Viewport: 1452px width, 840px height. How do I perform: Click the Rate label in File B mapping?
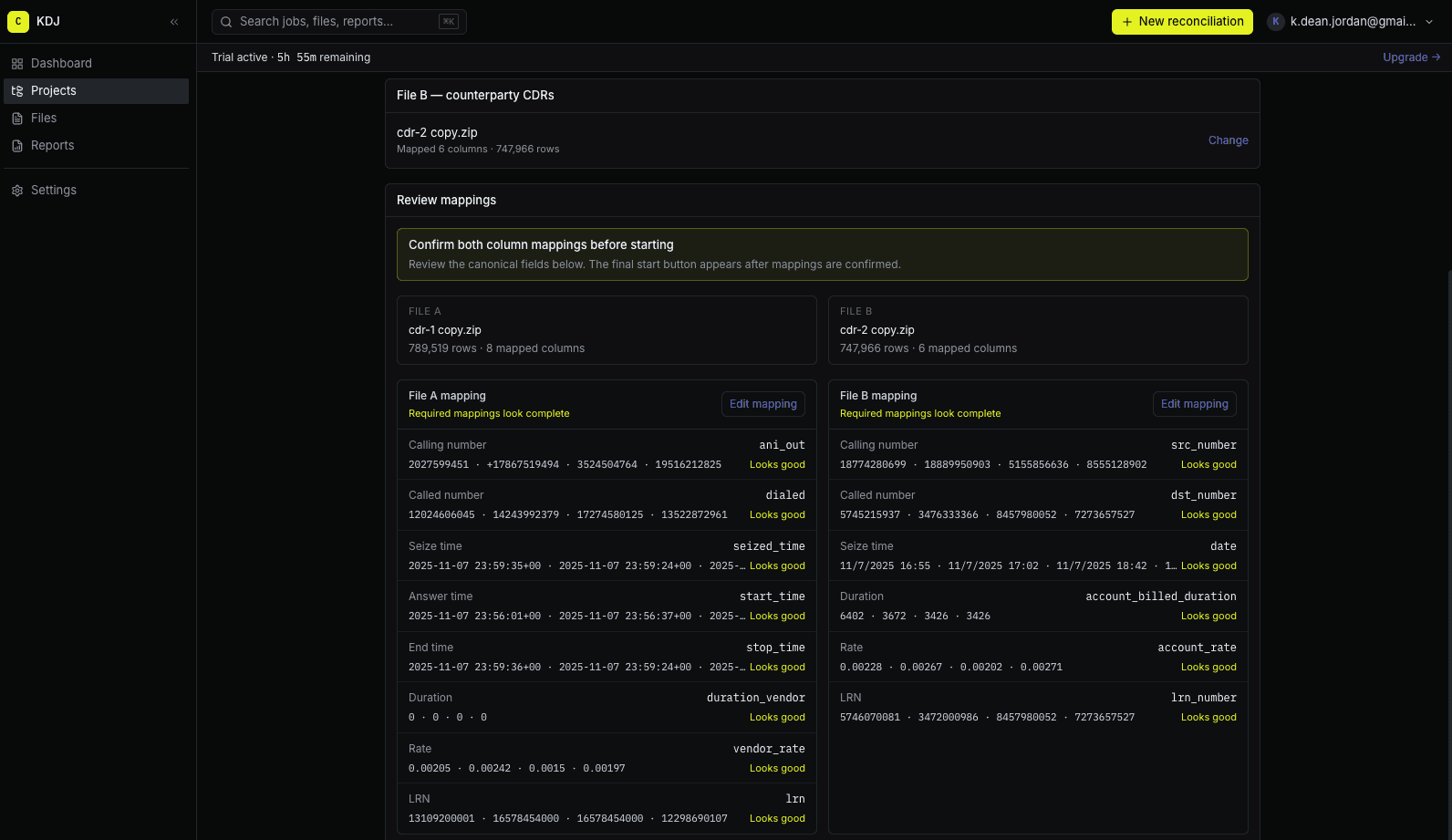point(851,648)
